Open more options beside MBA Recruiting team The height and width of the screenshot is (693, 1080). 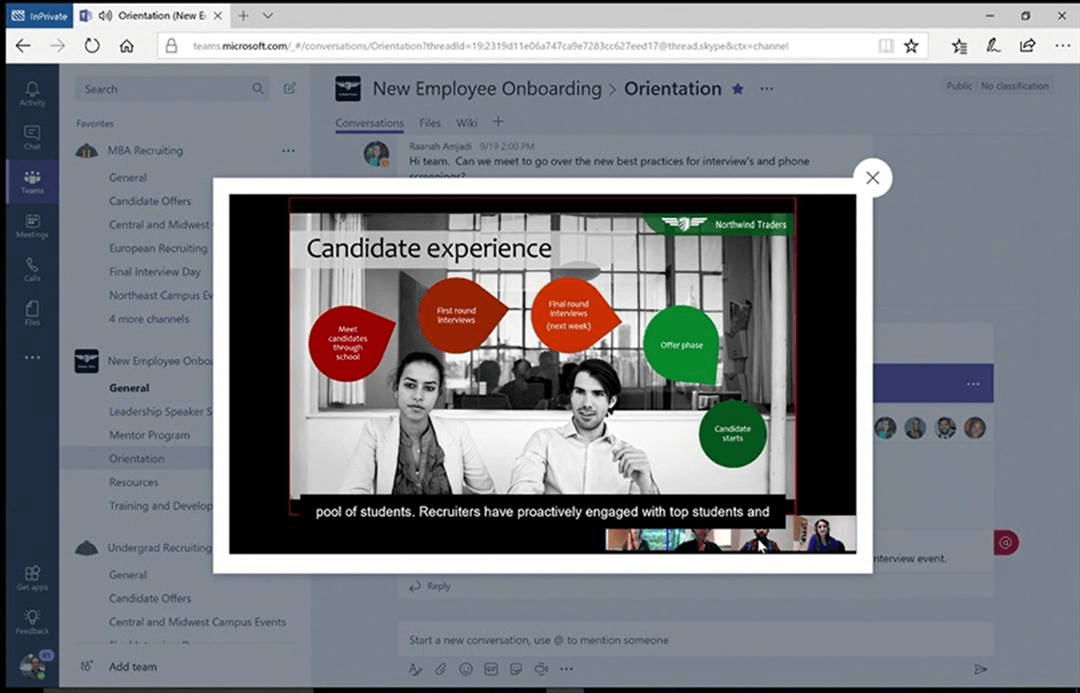click(288, 151)
